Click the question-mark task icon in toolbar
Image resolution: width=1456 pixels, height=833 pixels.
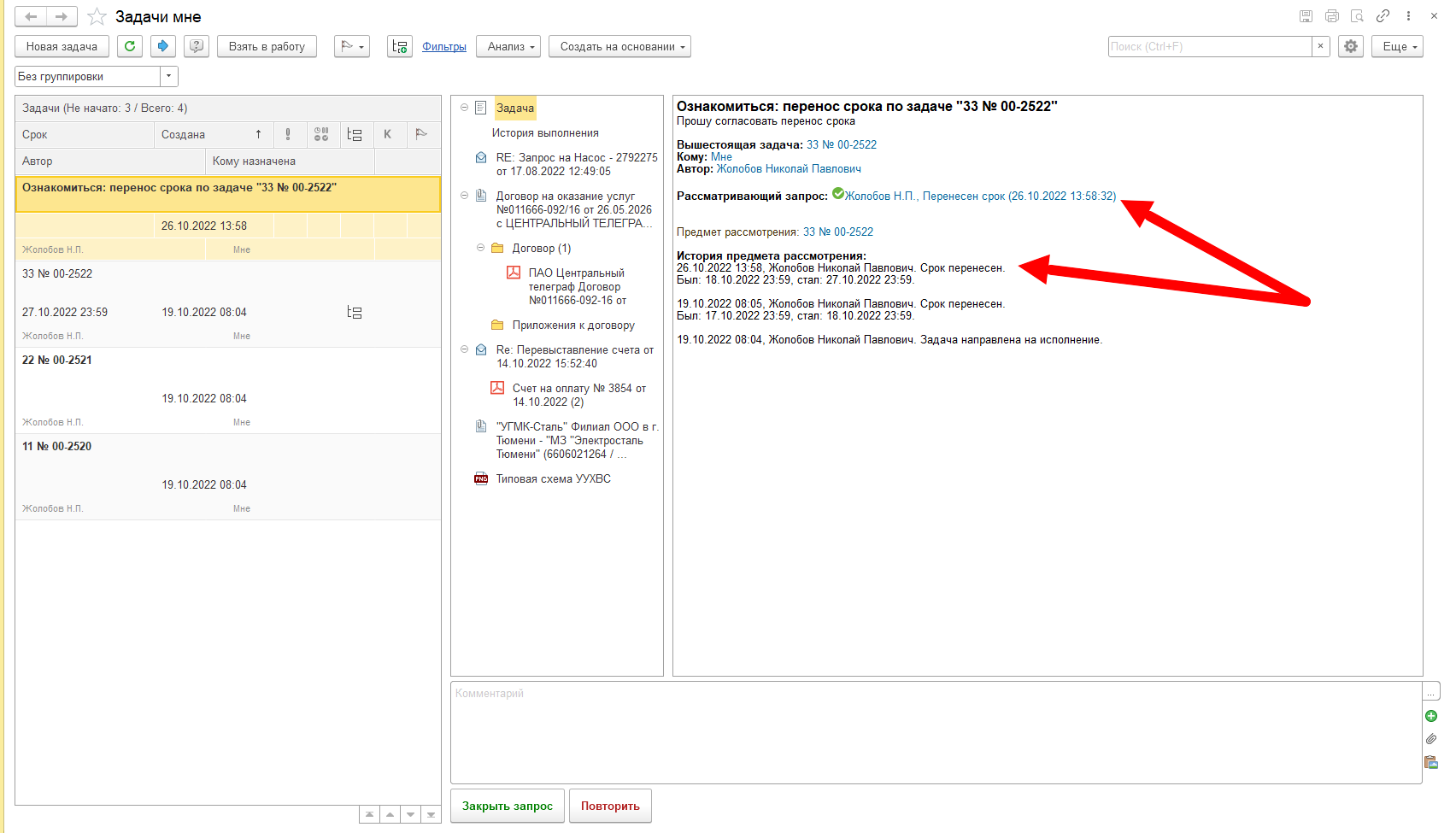pos(197,46)
